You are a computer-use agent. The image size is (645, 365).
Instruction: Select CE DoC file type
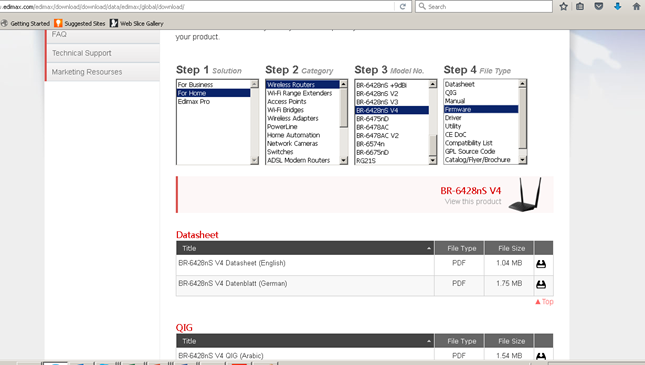(x=481, y=135)
